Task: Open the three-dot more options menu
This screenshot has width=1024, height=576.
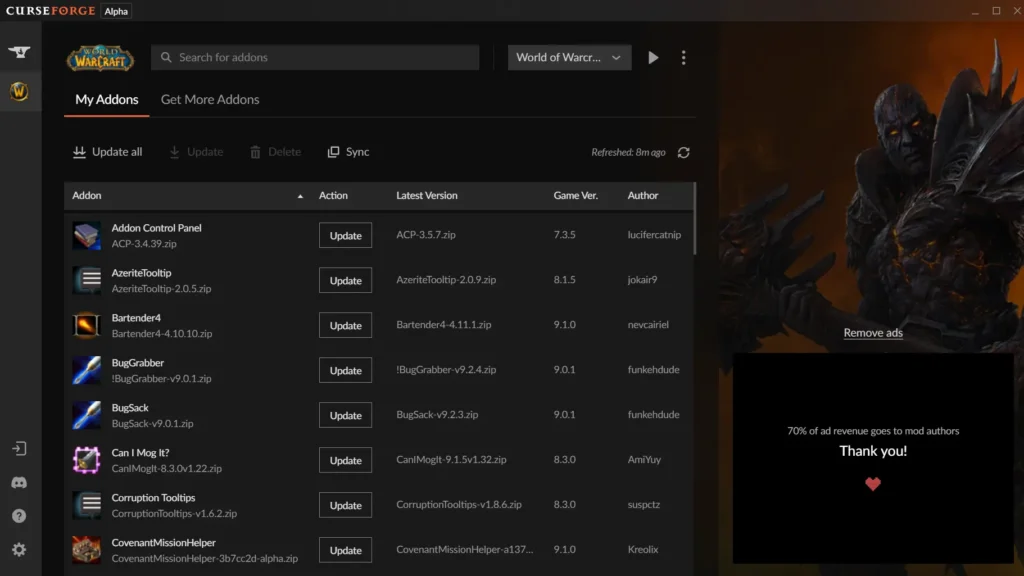Action: pos(684,58)
